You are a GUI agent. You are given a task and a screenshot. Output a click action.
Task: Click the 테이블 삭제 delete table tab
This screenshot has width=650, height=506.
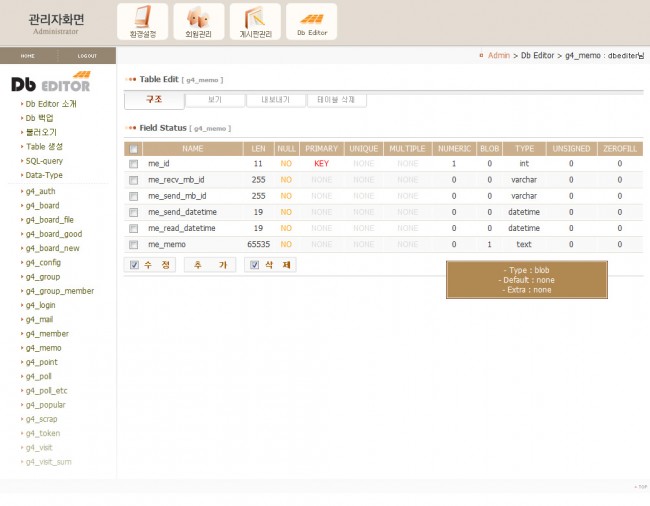(x=337, y=100)
